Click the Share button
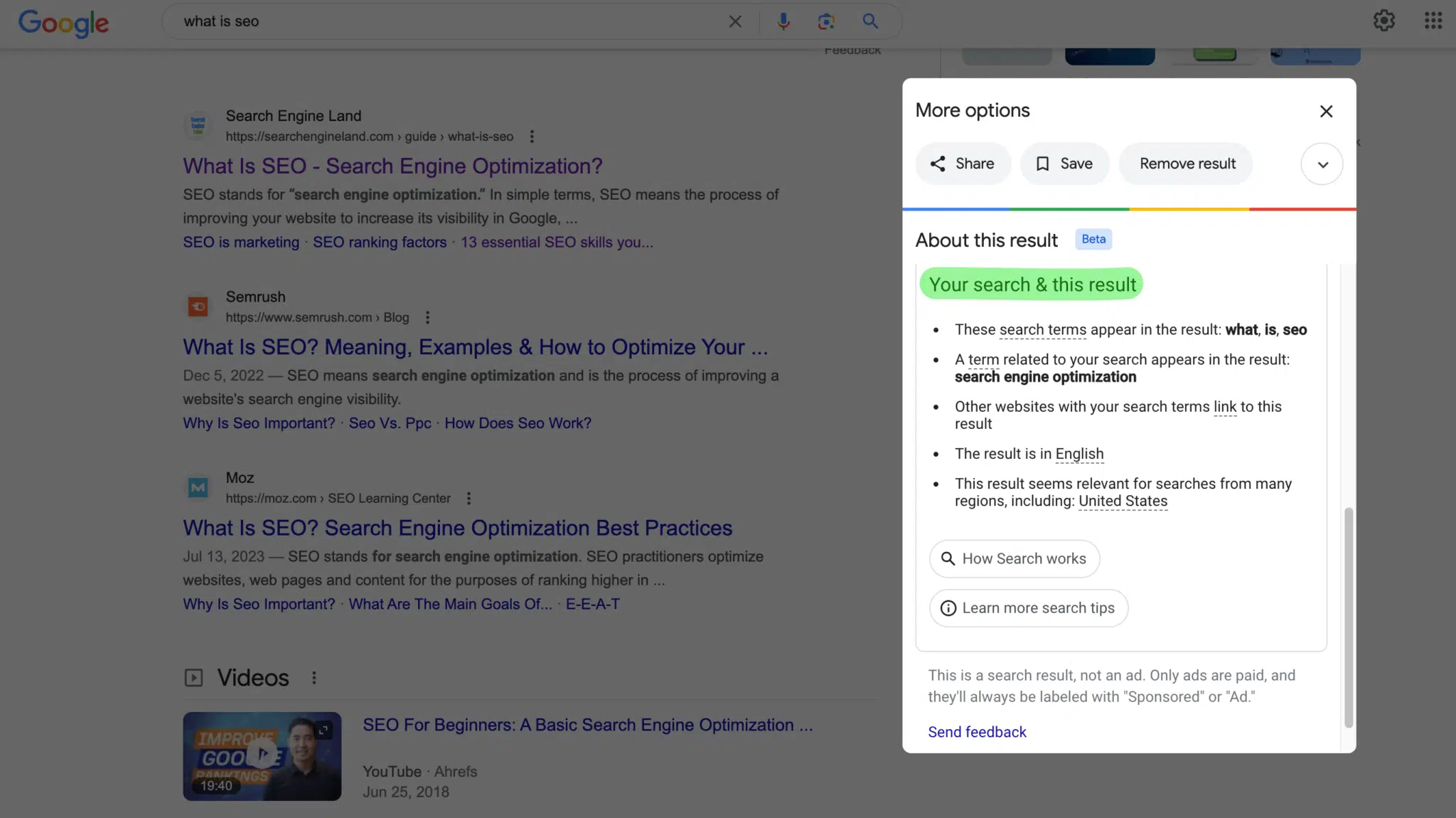Viewport: 1456px width, 818px height. pos(963,164)
